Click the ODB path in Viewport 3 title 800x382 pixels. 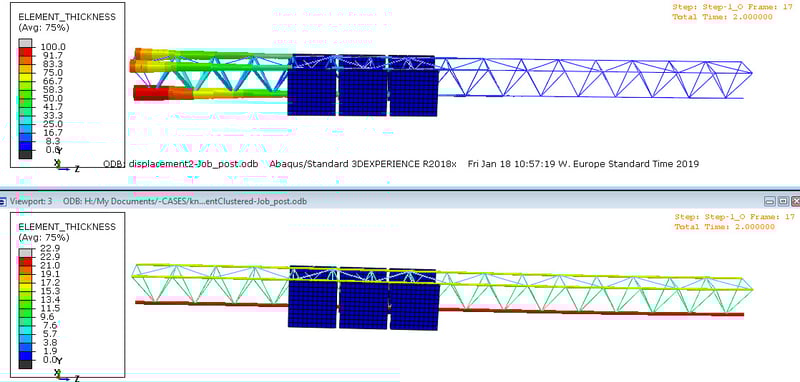[185, 201]
